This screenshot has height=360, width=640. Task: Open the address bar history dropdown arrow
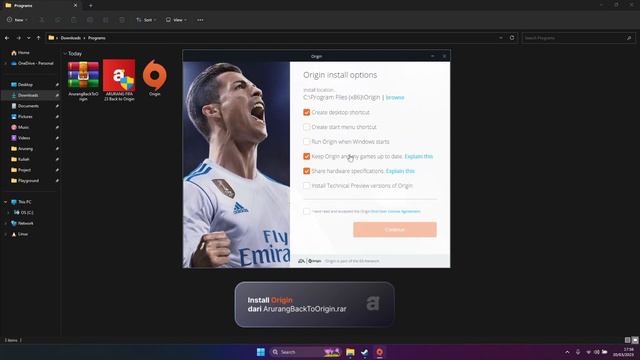(501, 38)
